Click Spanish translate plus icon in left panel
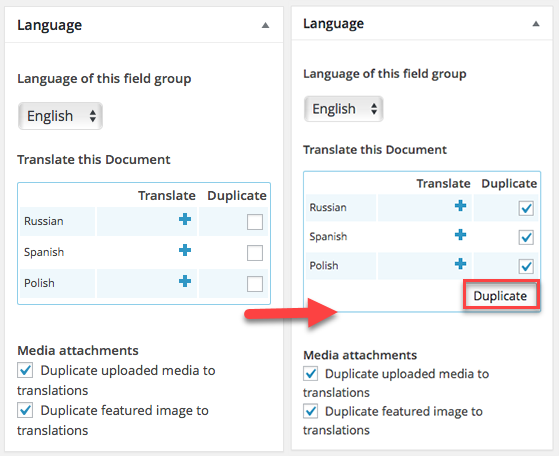The image size is (559, 456). point(185,250)
